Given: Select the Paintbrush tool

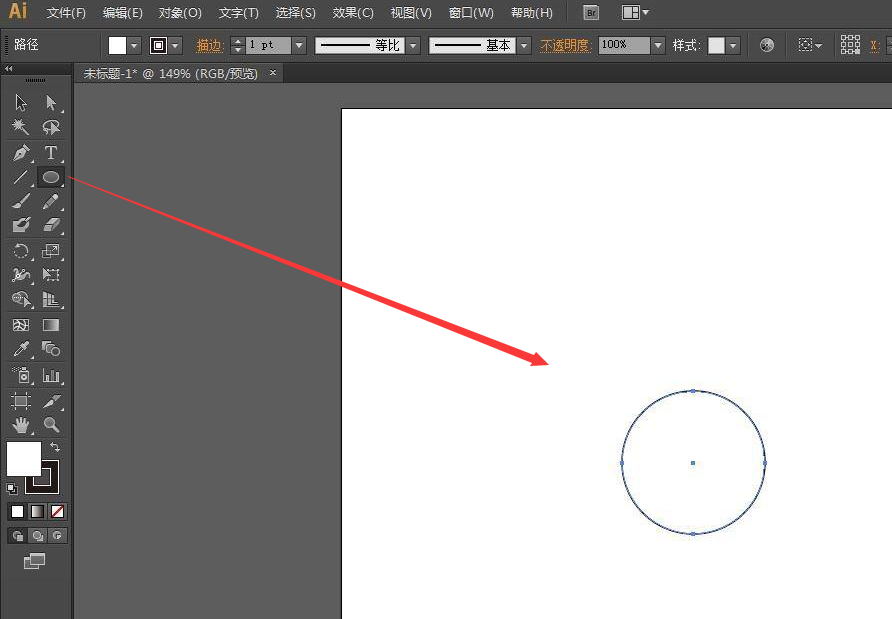Looking at the screenshot, I should point(21,201).
